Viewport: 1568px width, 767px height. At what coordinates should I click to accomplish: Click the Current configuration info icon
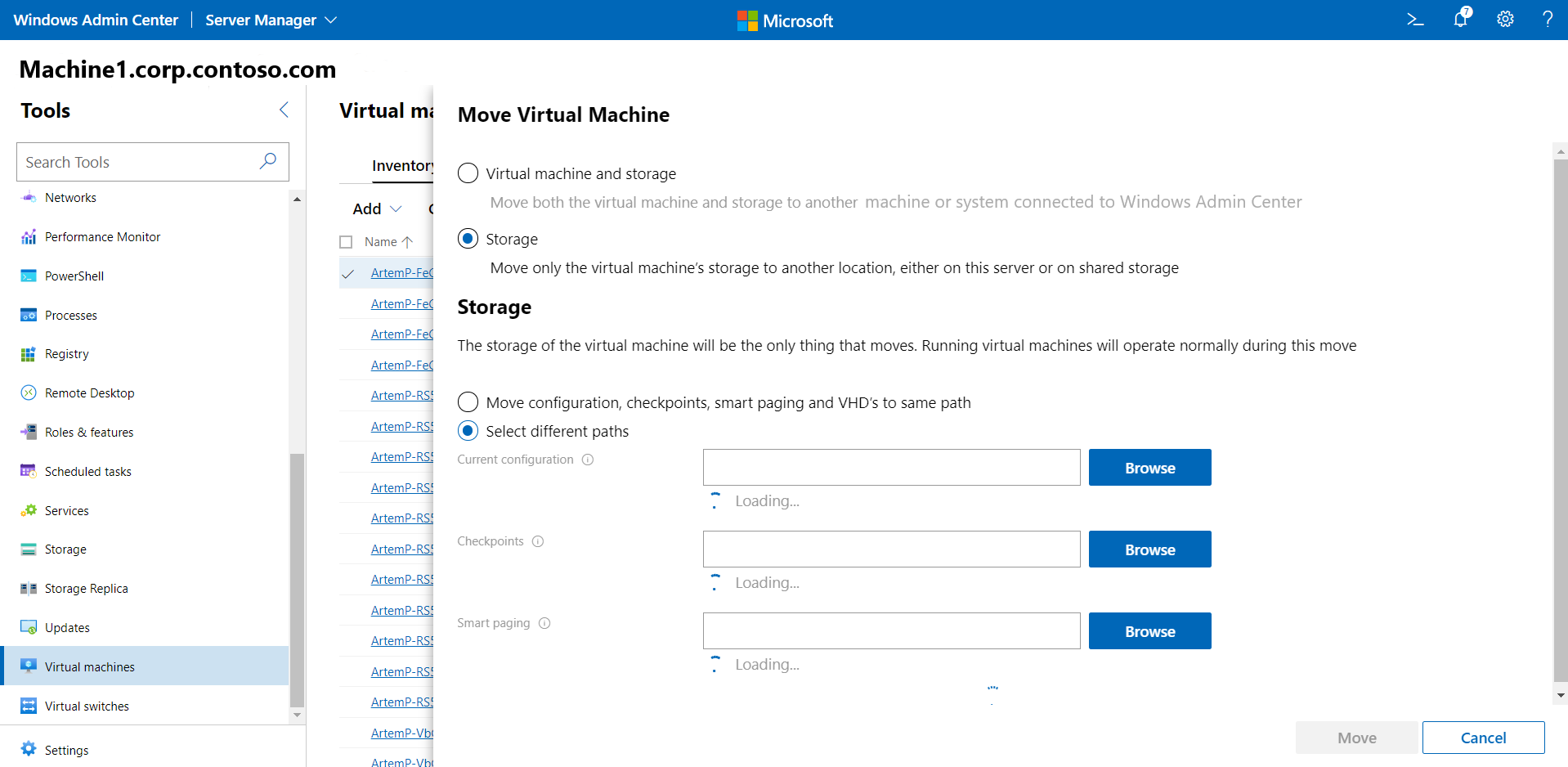[588, 460]
